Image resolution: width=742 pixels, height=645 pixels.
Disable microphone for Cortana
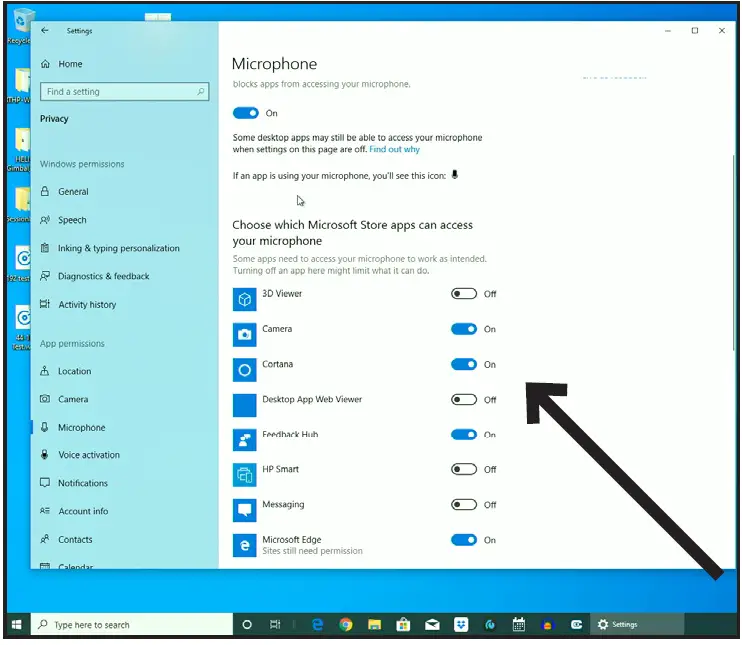pyautogui.click(x=464, y=364)
